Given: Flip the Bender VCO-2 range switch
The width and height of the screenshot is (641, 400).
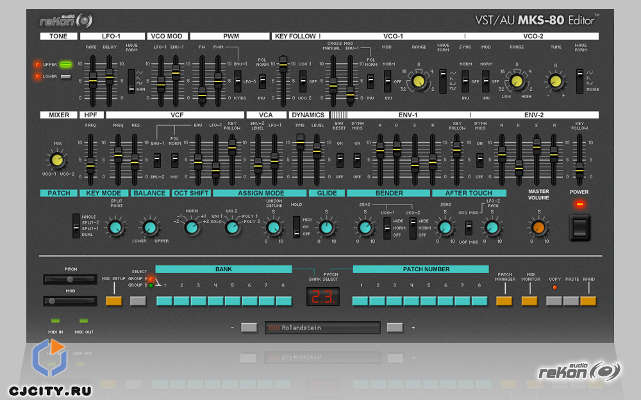Looking at the screenshot, I should pyautogui.click(x=413, y=228).
